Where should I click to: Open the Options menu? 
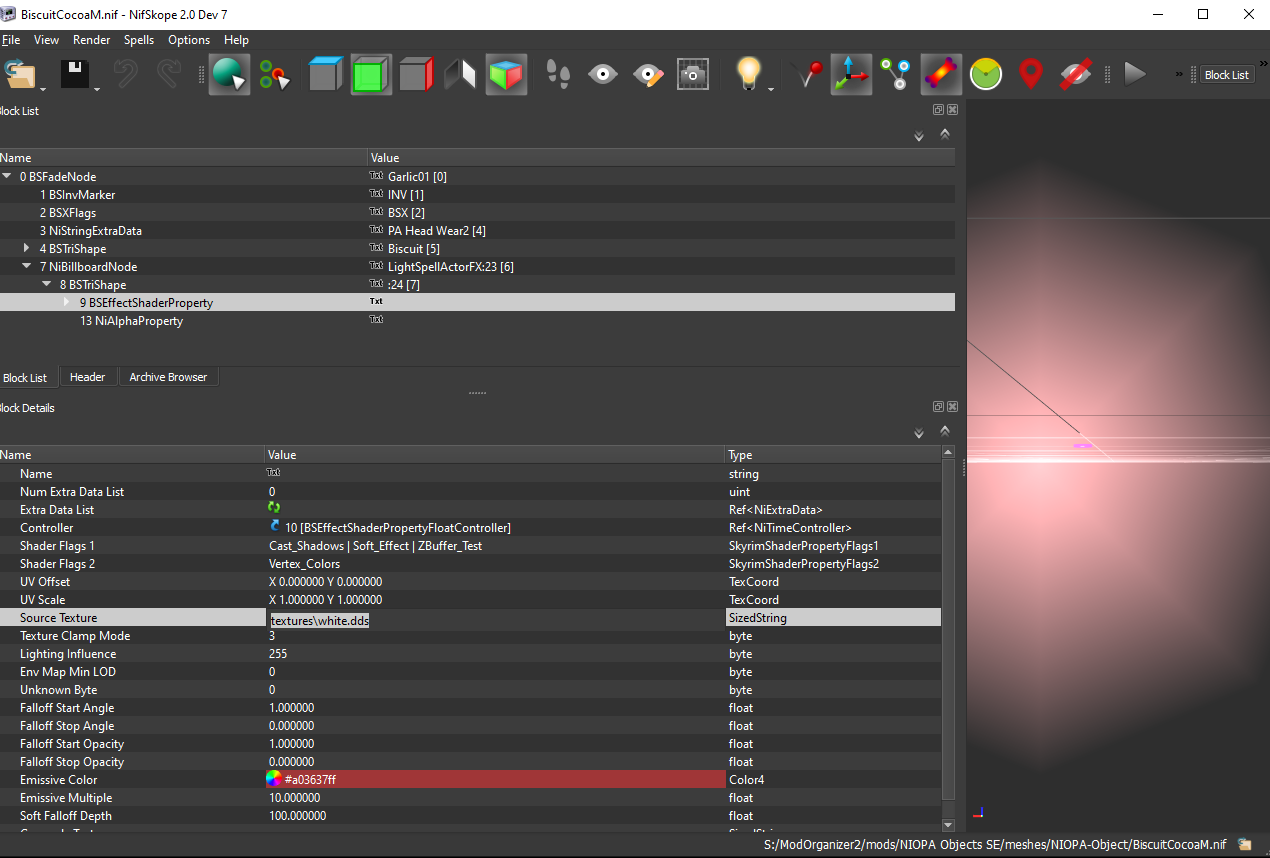tap(189, 40)
